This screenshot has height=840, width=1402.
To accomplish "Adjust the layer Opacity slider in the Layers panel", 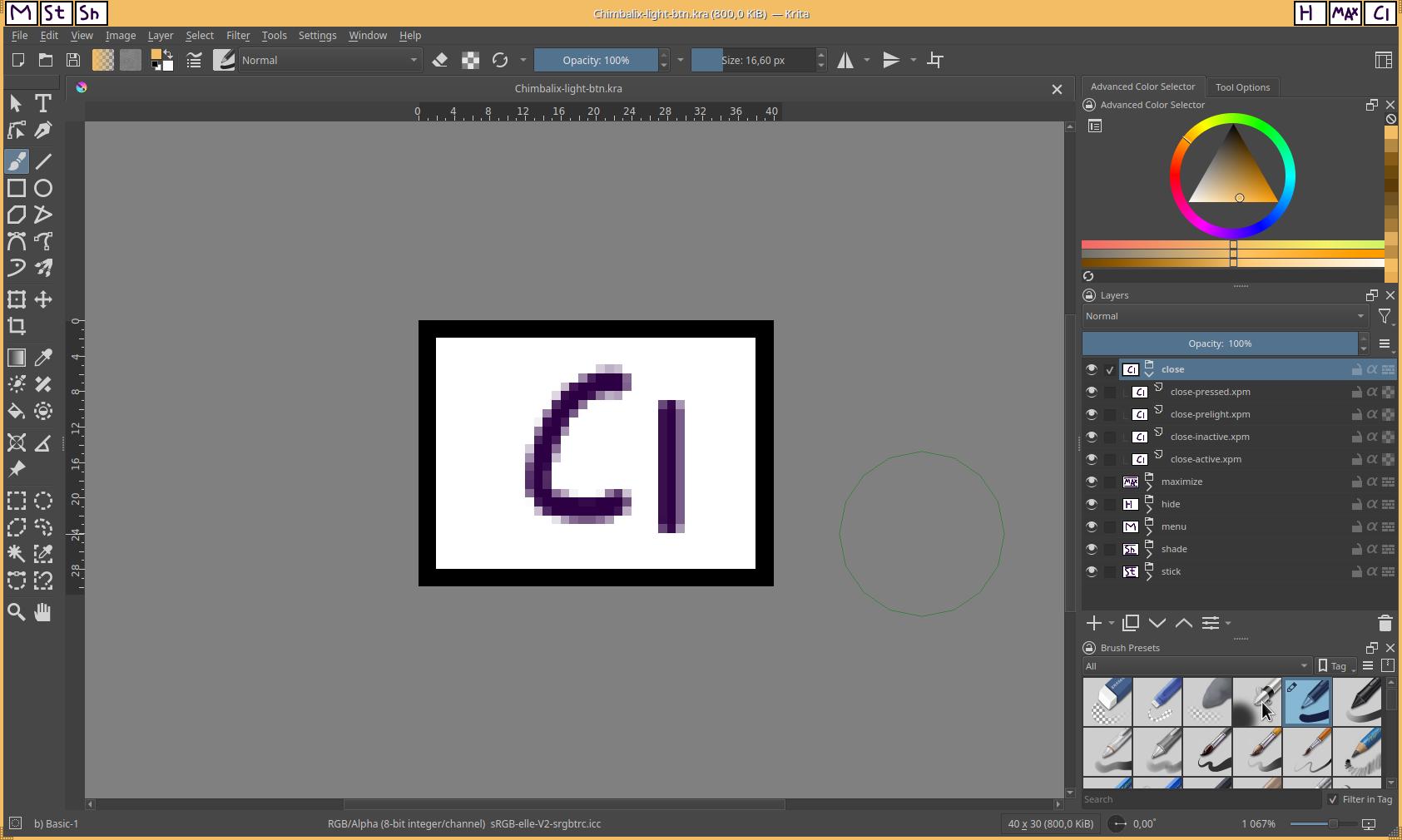I will pyautogui.click(x=1220, y=343).
